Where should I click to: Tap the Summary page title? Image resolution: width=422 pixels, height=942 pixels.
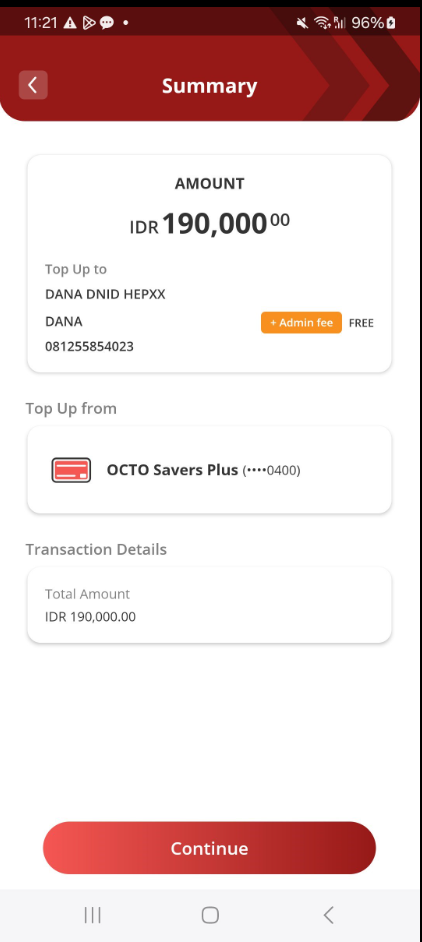pos(209,86)
